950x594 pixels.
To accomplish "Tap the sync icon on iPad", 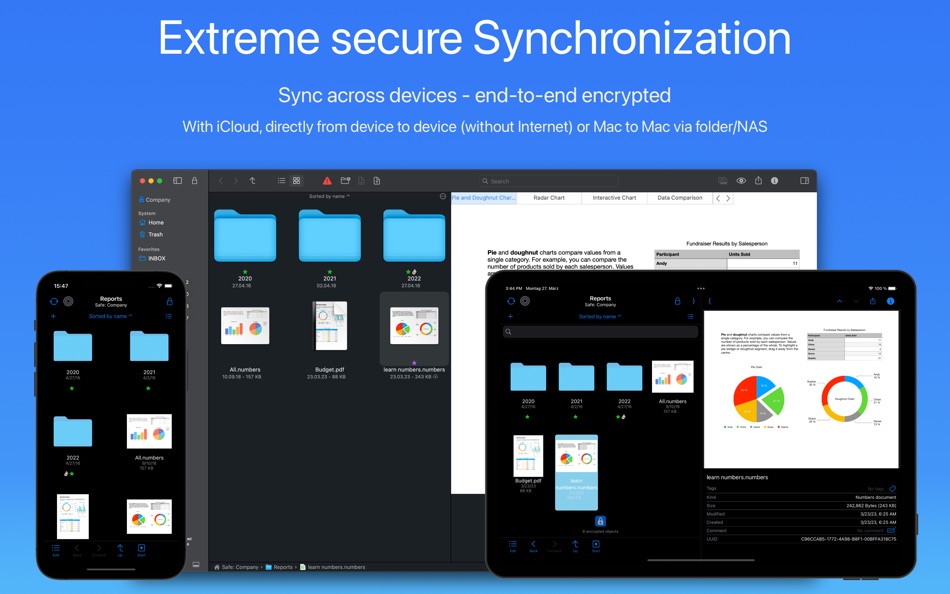I will pos(511,301).
